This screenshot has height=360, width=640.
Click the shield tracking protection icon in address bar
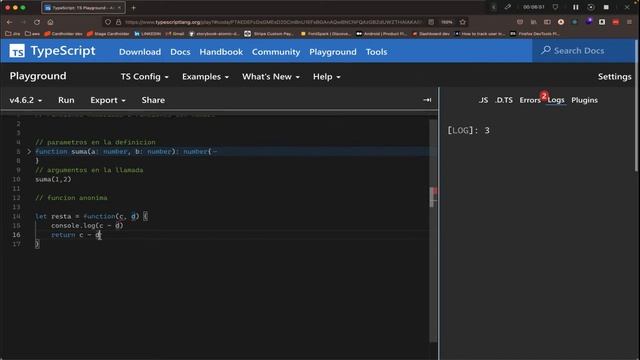coord(108,22)
